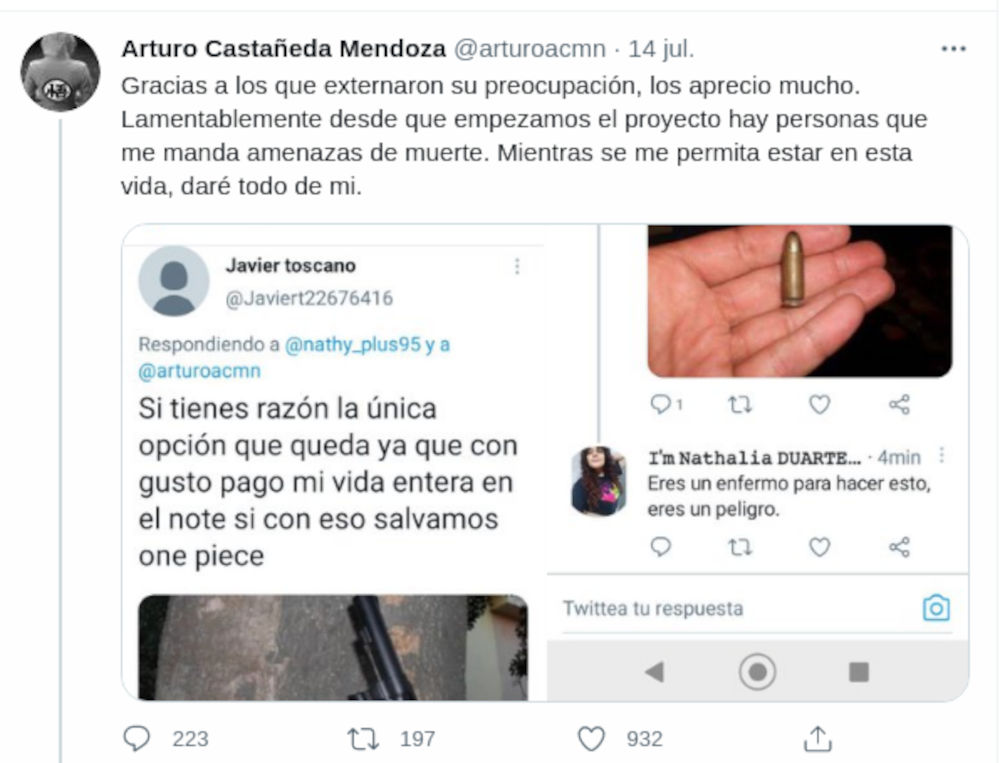Open the @arturoacmn handle in the header
The width and height of the screenshot is (1000, 763).
click(x=529, y=49)
